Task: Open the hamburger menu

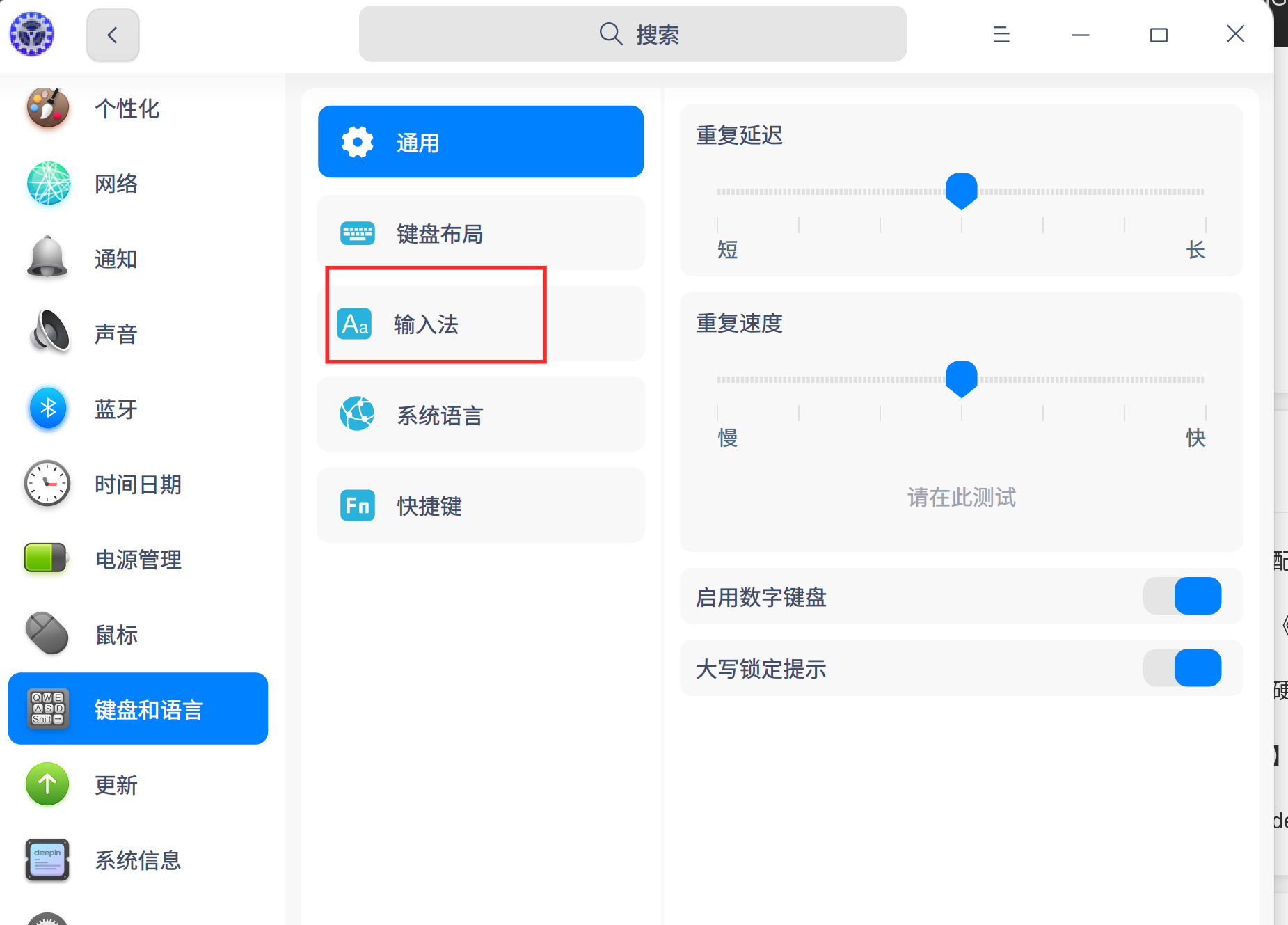Action: point(1001,34)
